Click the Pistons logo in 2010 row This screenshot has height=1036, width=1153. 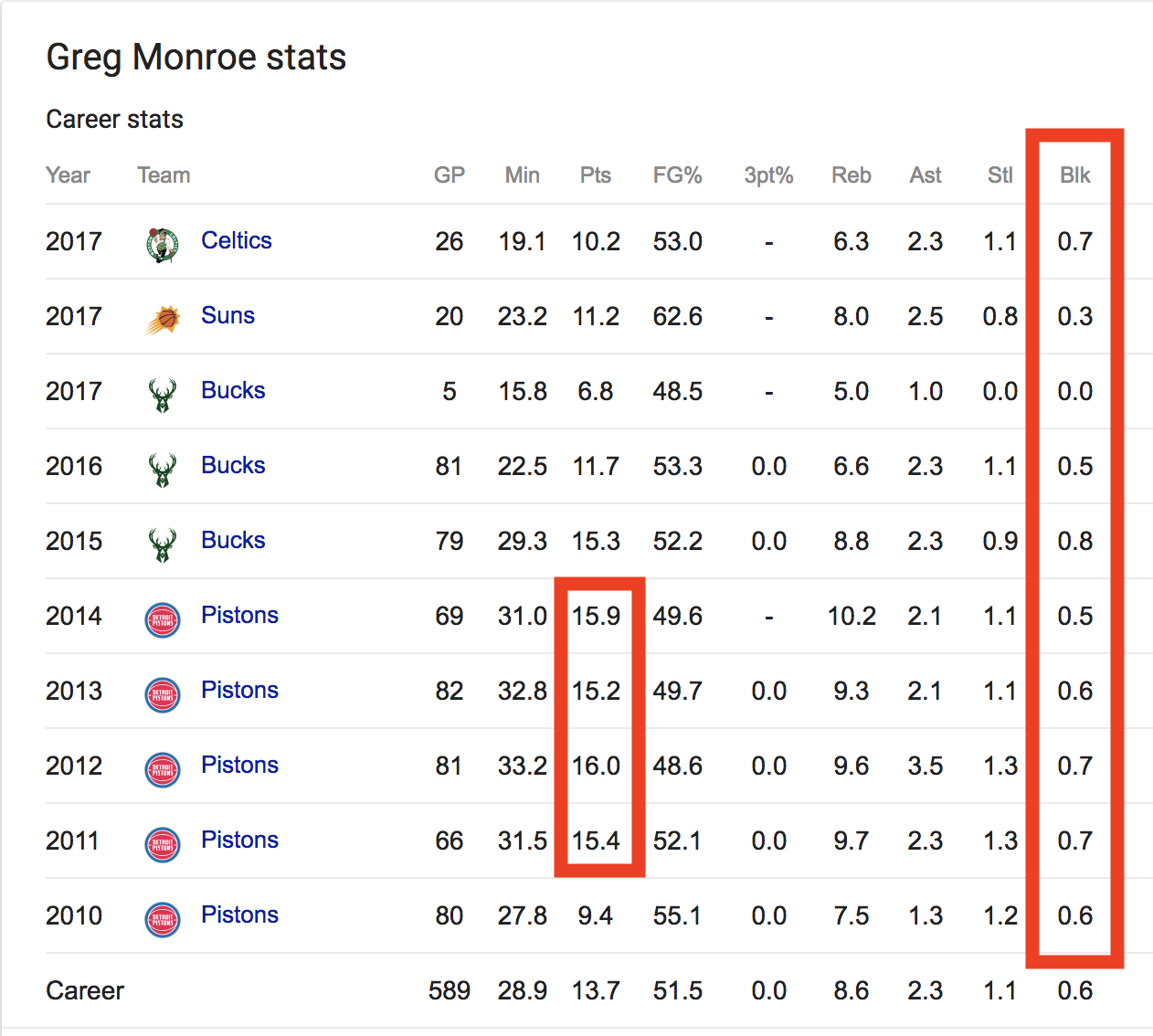coord(163,919)
